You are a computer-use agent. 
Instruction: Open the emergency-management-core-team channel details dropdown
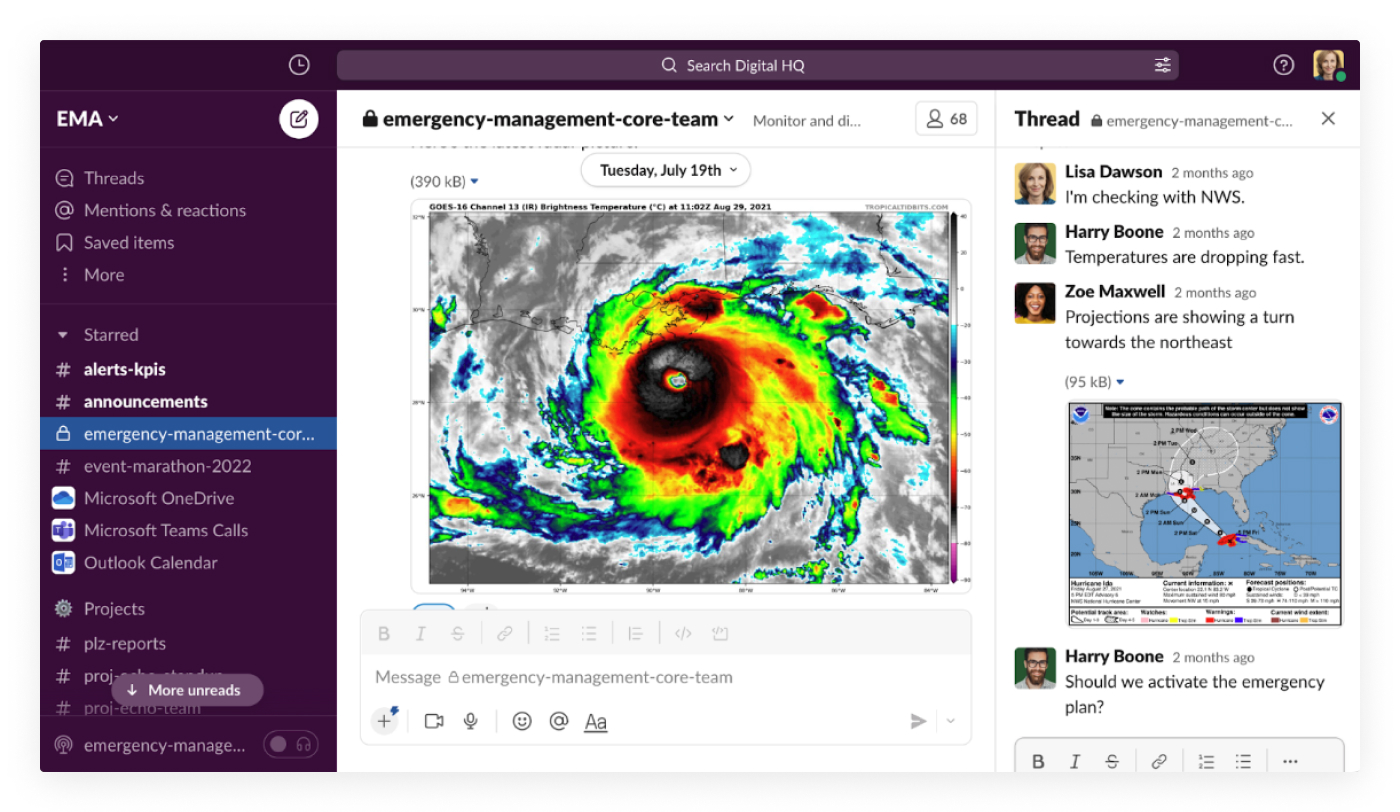tap(729, 119)
